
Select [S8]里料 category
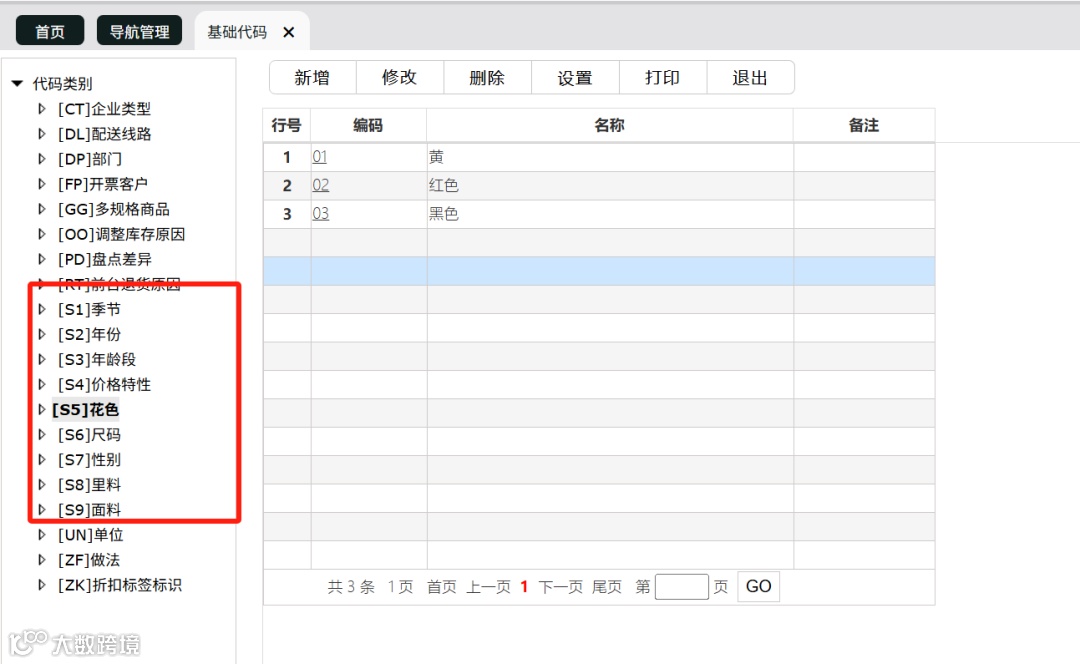click(89, 485)
